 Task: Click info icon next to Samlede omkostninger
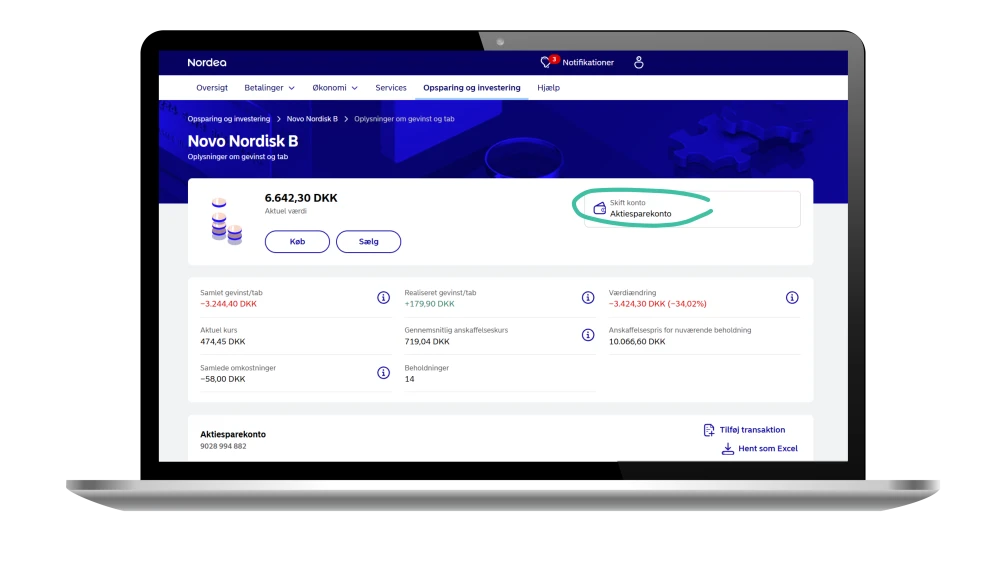click(x=383, y=373)
